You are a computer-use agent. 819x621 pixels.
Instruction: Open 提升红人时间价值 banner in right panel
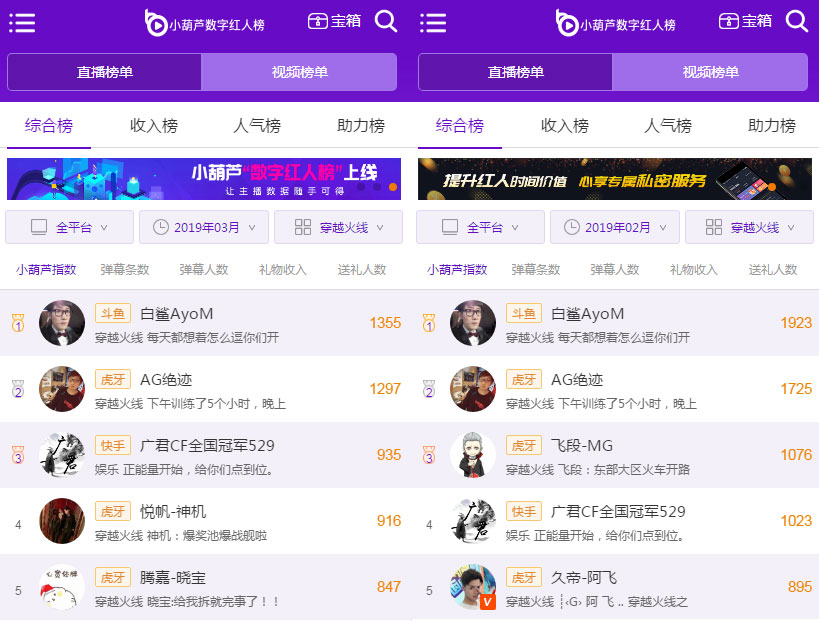pos(615,179)
